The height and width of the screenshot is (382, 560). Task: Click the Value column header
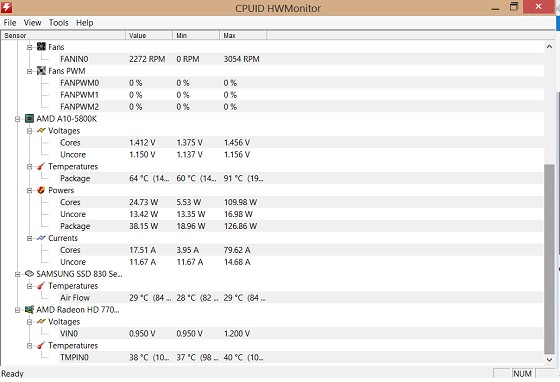(149, 35)
